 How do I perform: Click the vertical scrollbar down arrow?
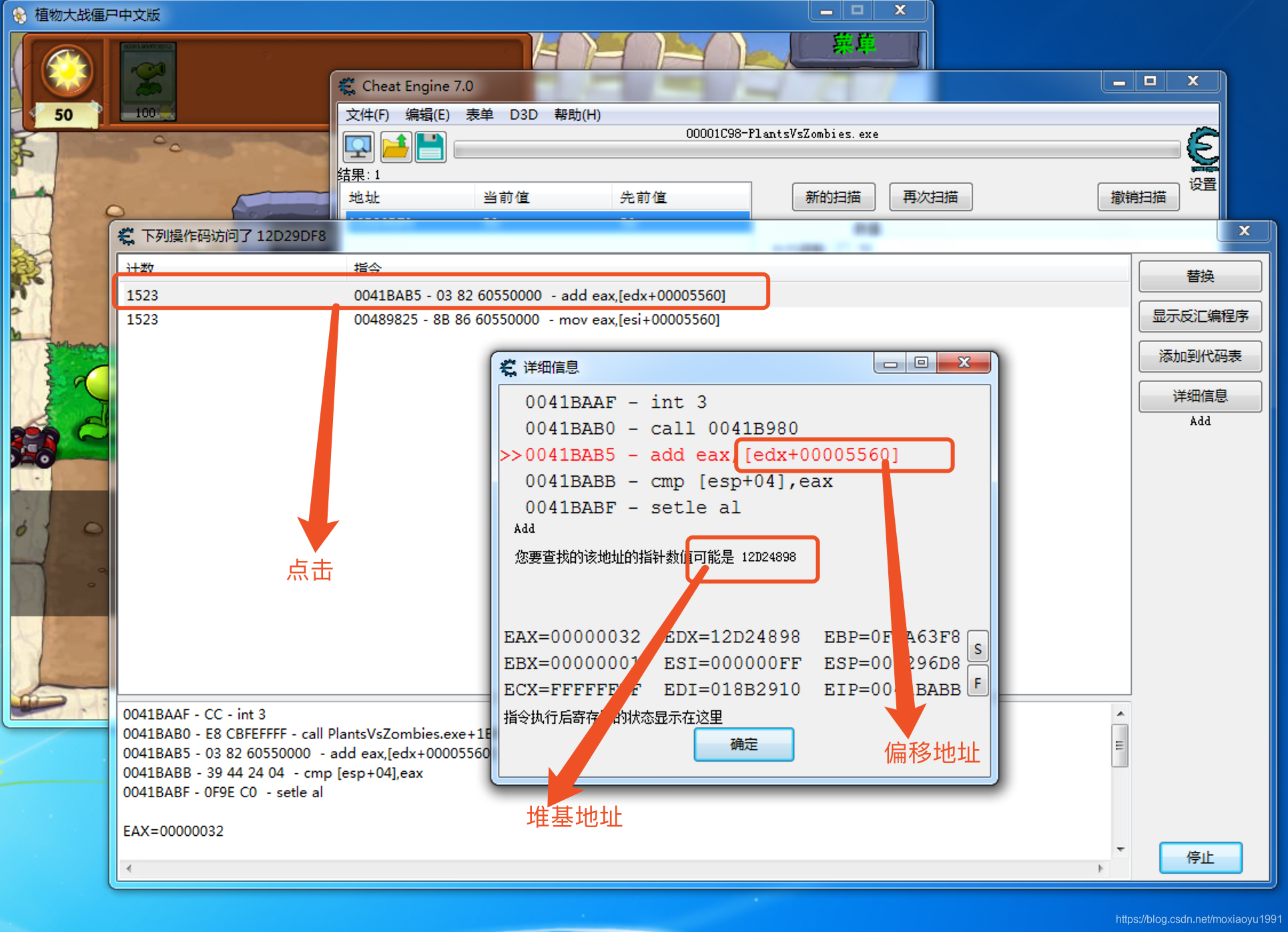[x=1120, y=849]
